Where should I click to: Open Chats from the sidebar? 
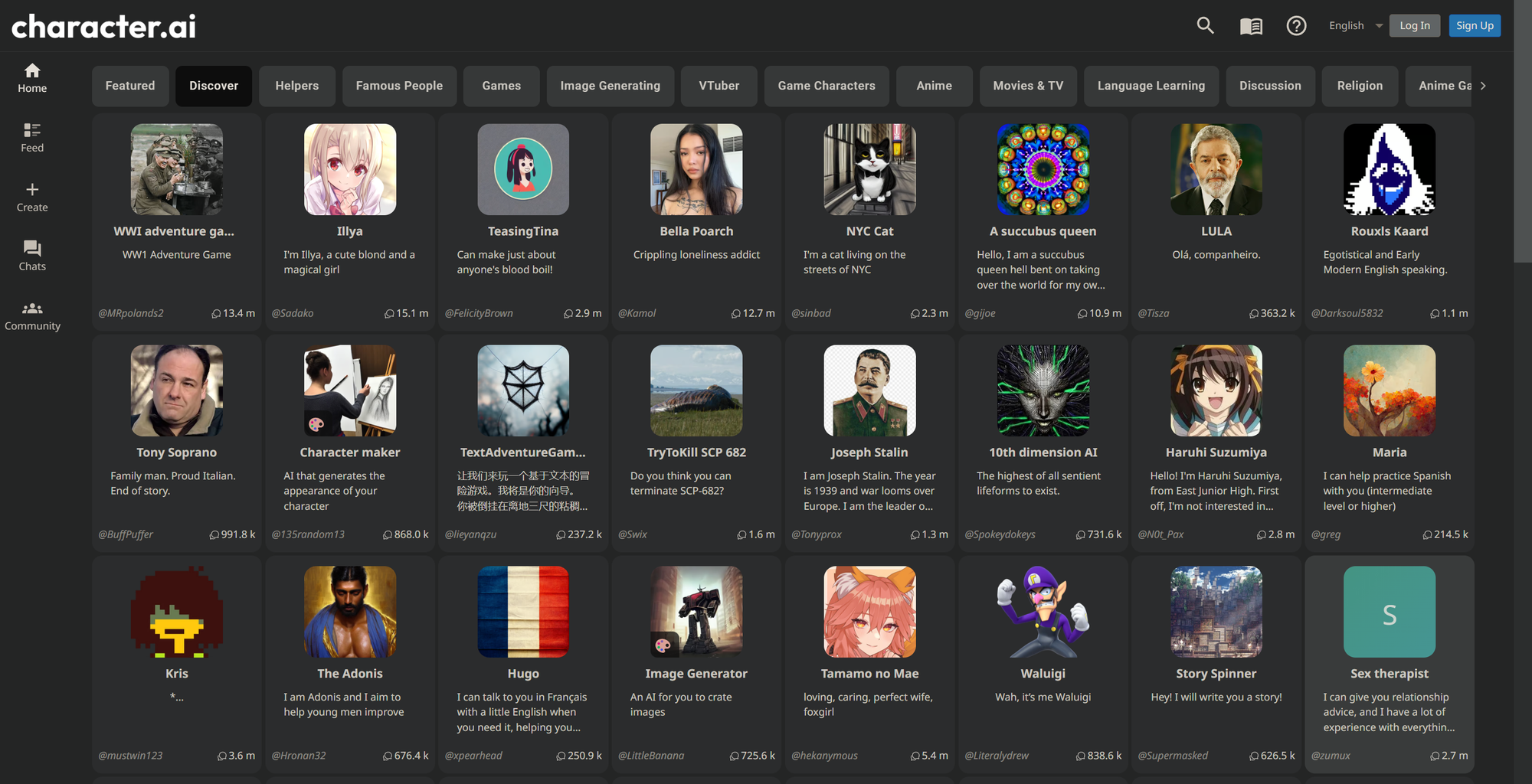pos(32,256)
